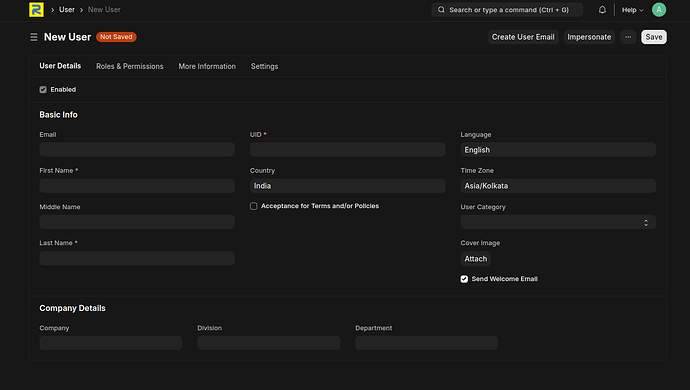Click the Not Saved status badge
Viewport: 690px width, 390px height.
116,37
